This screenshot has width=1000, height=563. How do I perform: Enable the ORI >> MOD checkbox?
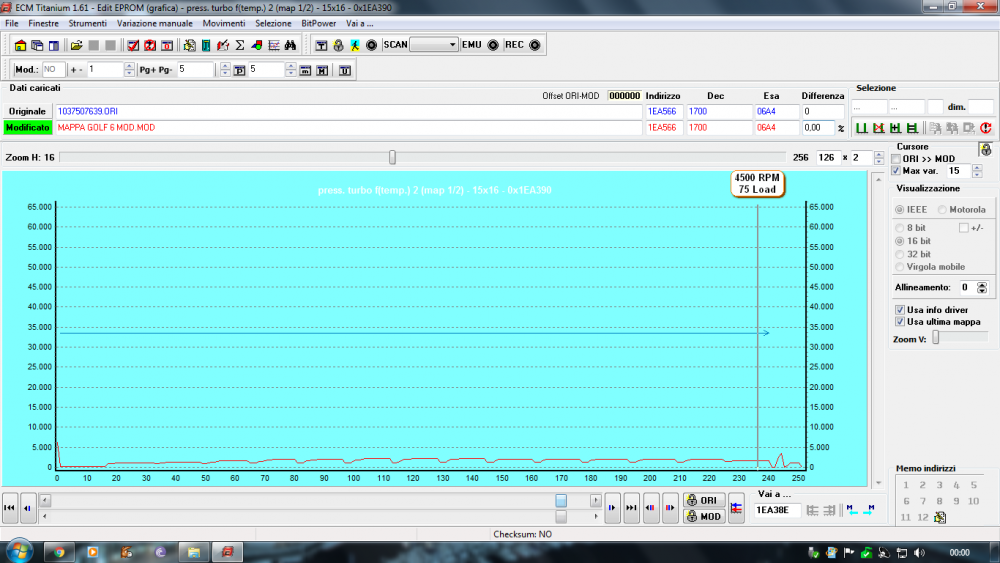click(x=896, y=159)
